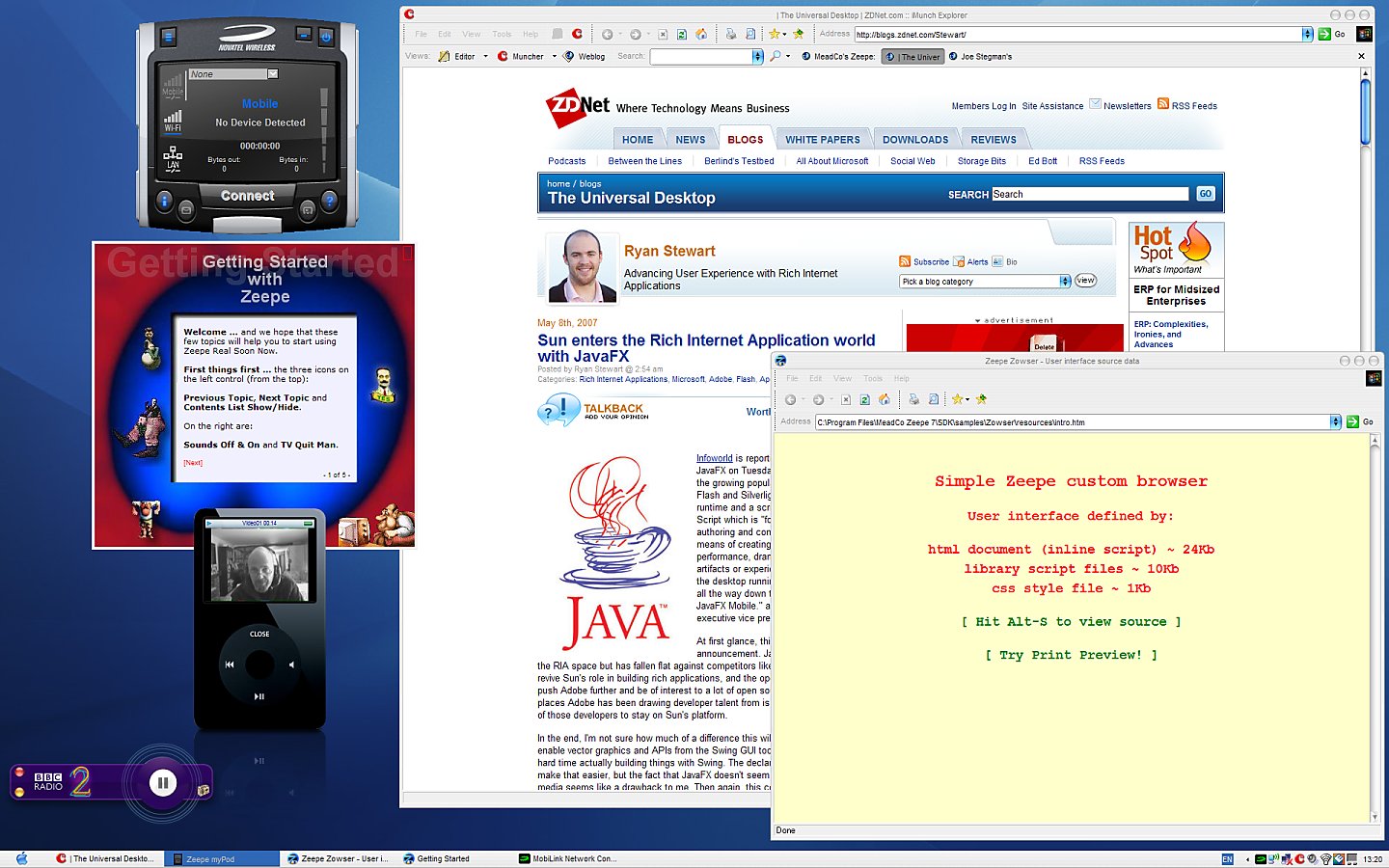
Task: Click the Stop icon in Zeepe Zowser toolbar
Action: pos(846,399)
